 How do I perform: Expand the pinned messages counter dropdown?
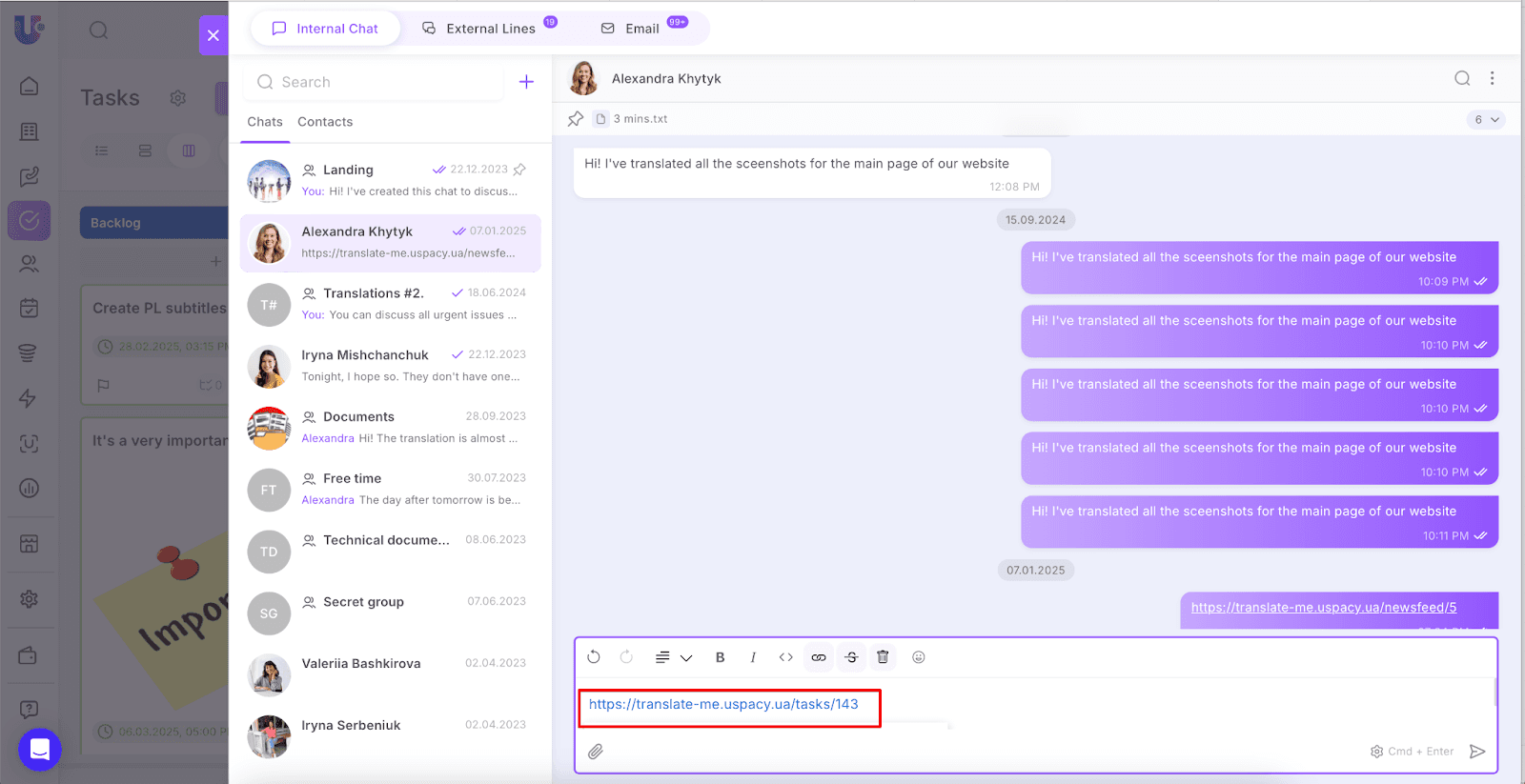[1486, 119]
